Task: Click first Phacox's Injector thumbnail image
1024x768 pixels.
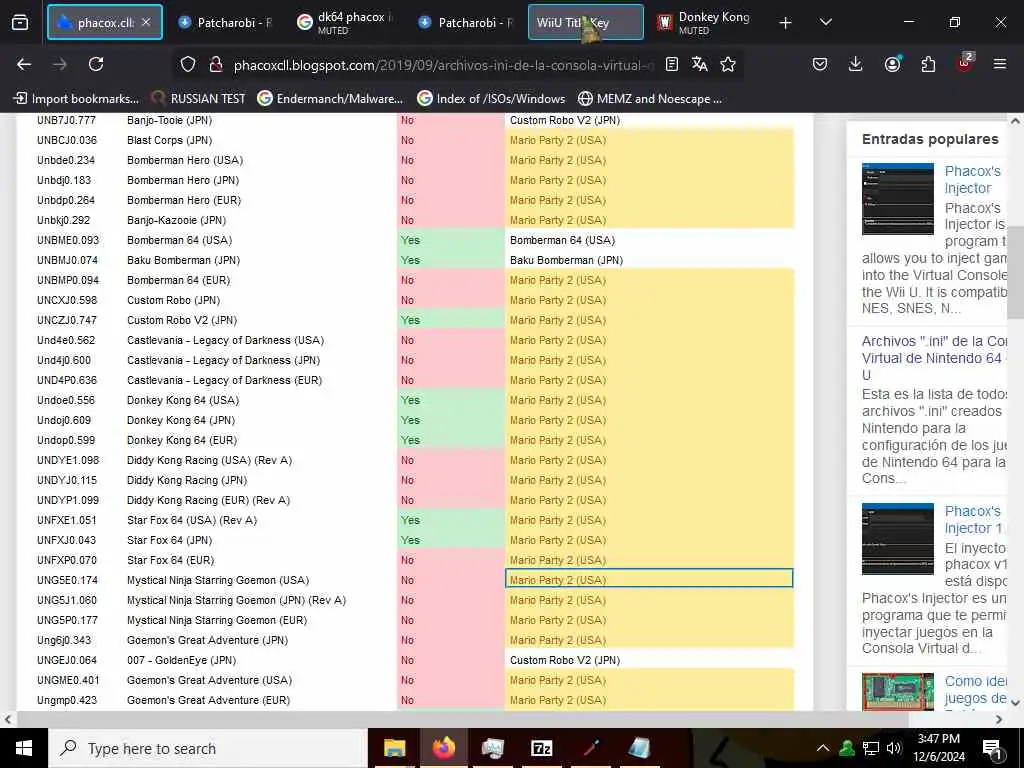Action: click(x=897, y=199)
